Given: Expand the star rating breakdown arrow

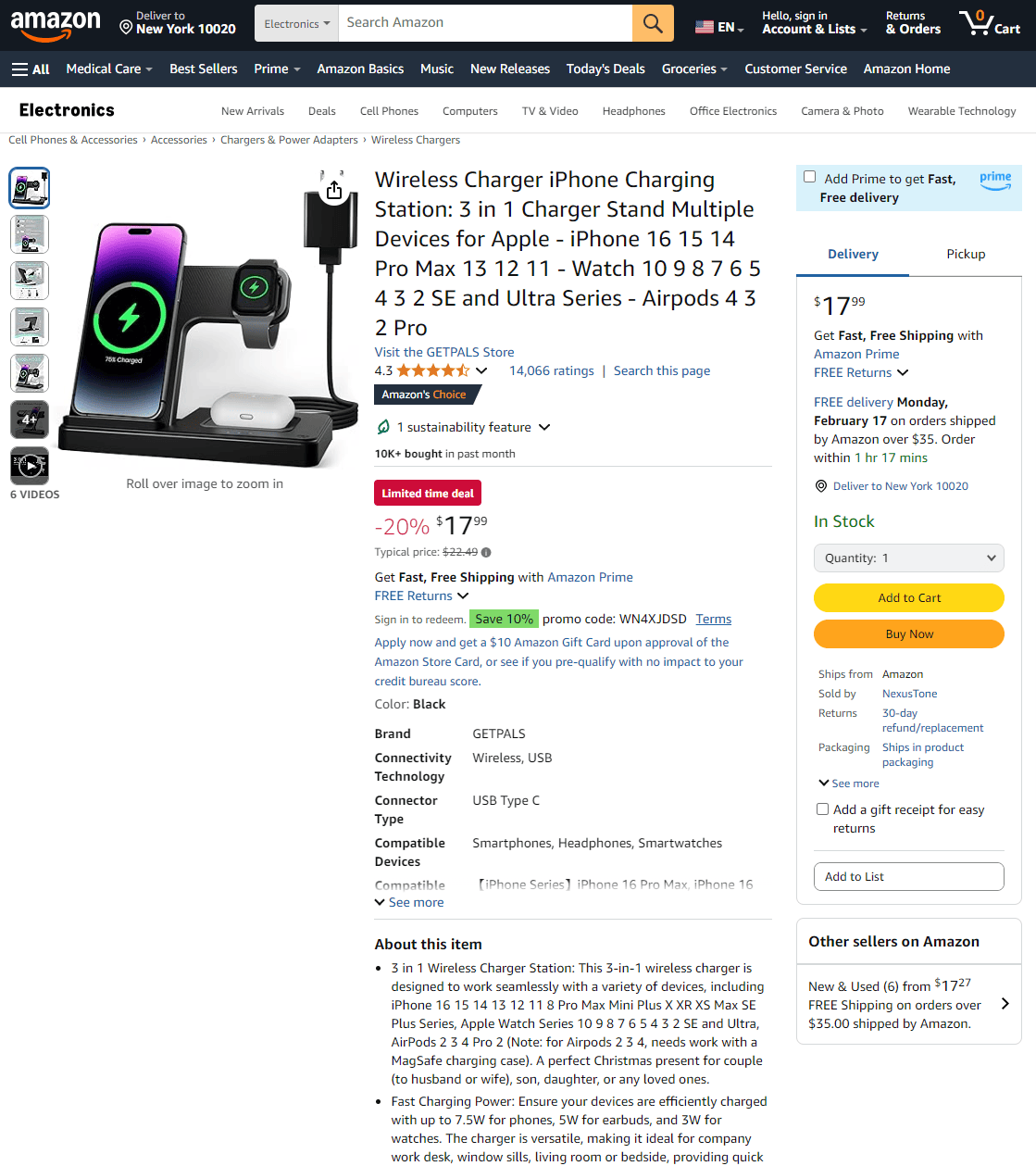Looking at the screenshot, I should (481, 370).
